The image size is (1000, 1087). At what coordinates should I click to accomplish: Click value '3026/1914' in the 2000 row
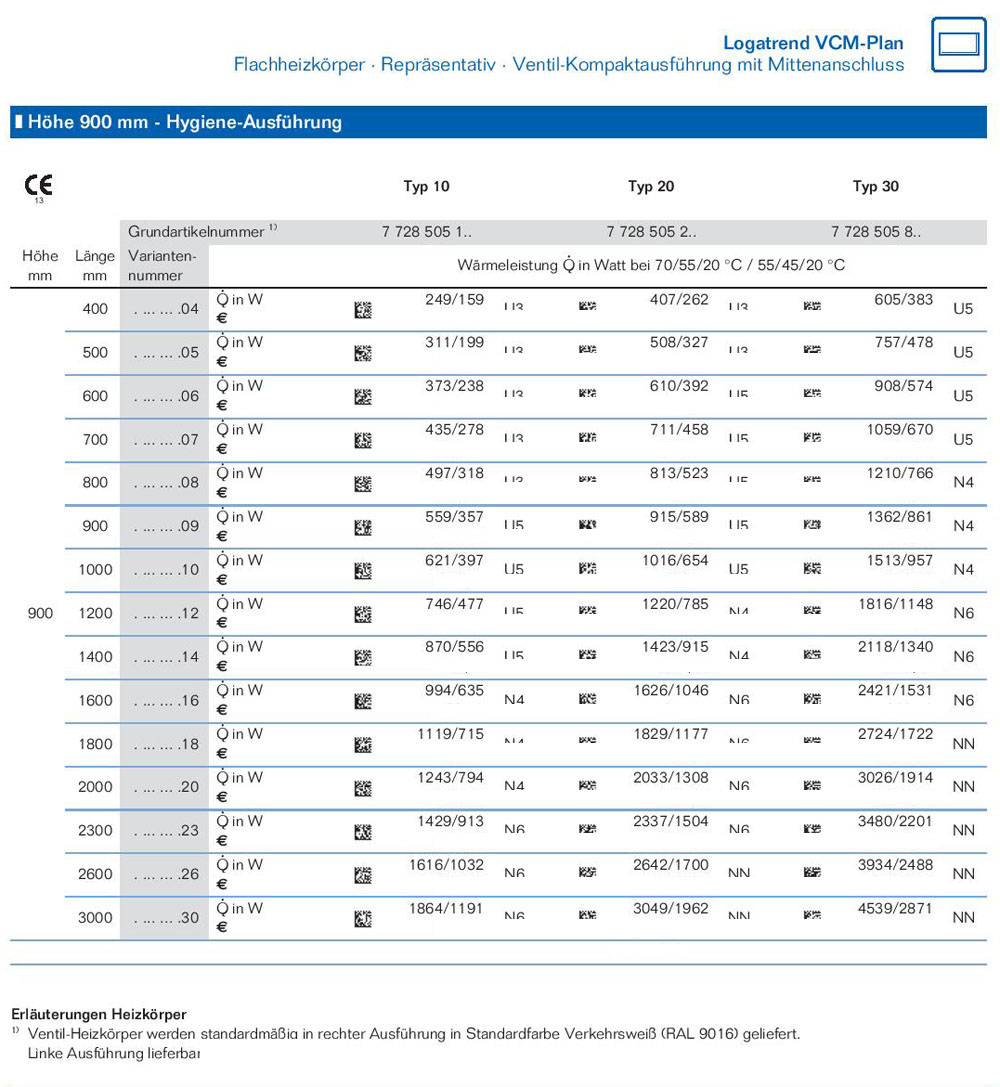pos(895,778)
